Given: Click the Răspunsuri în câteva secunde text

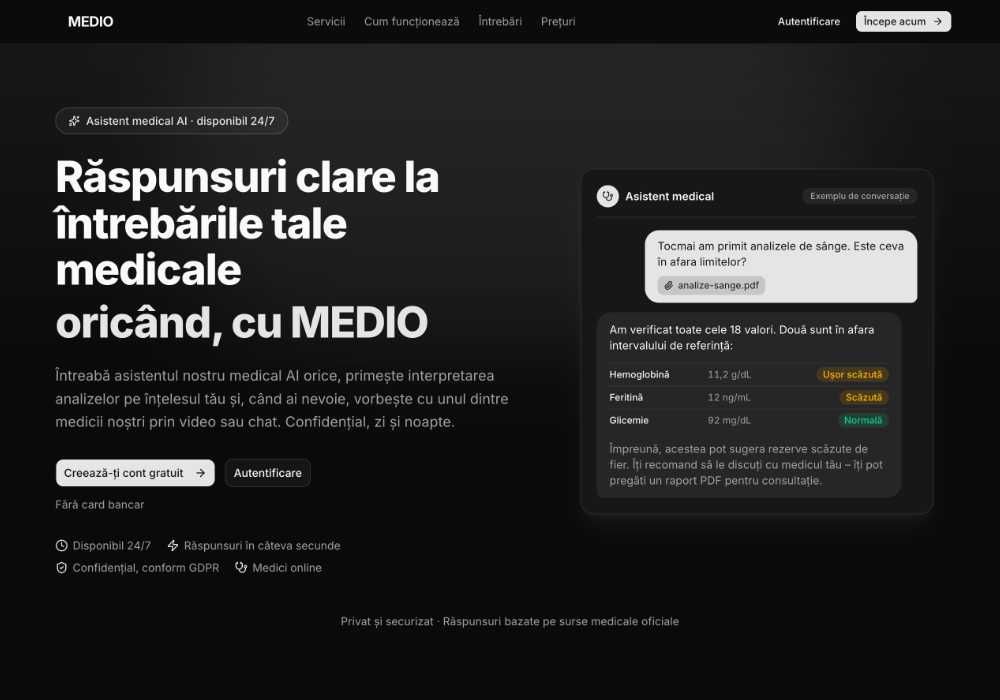Looking at the screenshot, I should [x=262, y=546].
